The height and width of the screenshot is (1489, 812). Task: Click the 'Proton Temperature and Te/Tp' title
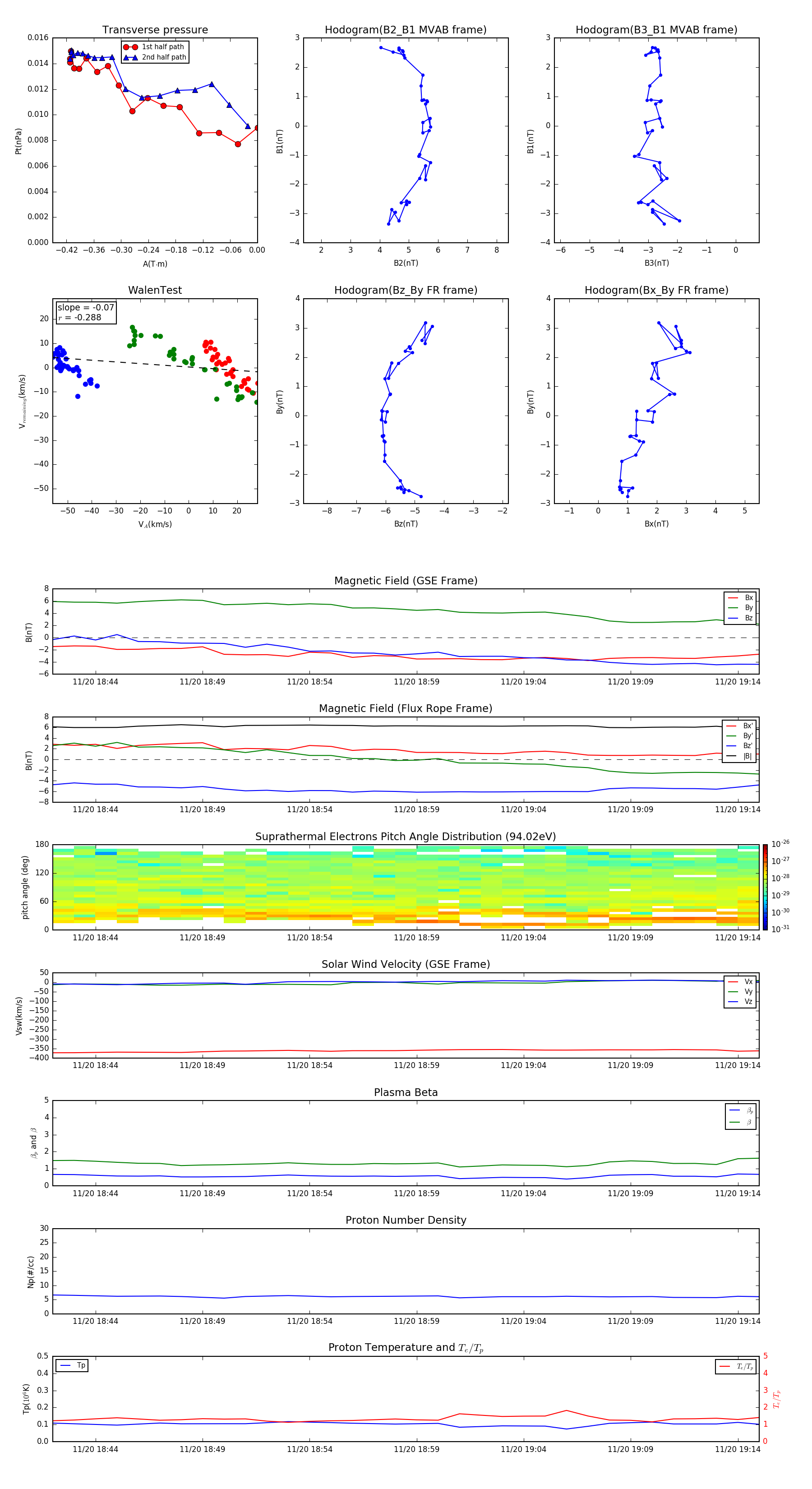[406, 1348]
